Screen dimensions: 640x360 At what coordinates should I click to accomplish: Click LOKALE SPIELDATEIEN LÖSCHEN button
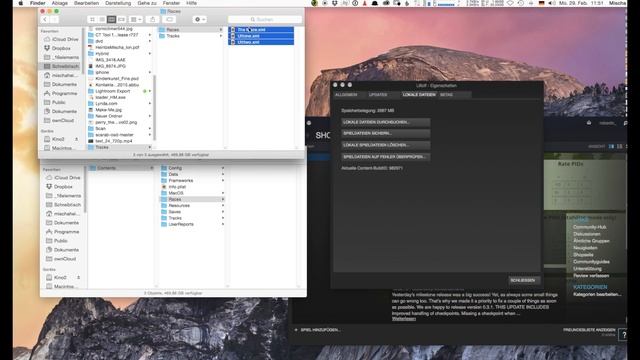click(x=385, y=145)
